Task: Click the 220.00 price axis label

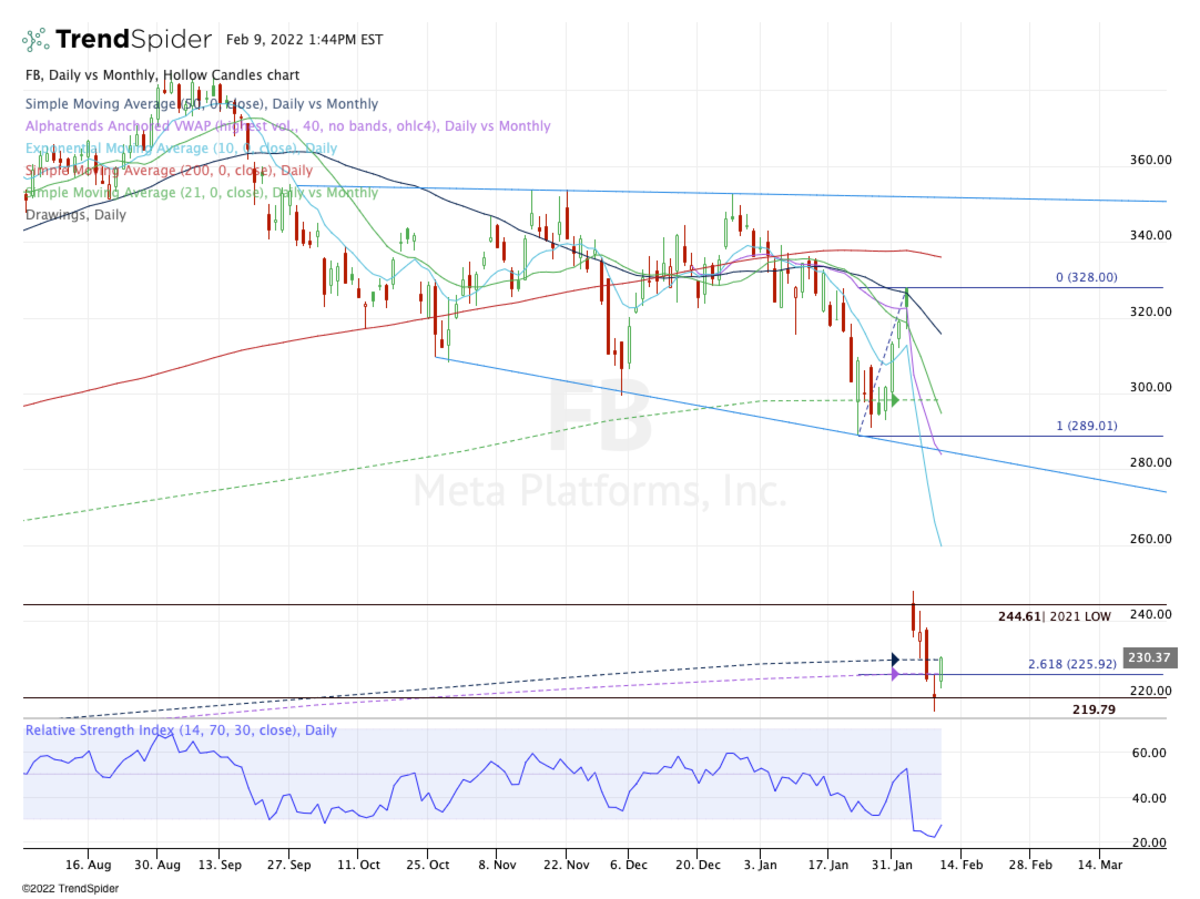Action: tap(1150, 691)
